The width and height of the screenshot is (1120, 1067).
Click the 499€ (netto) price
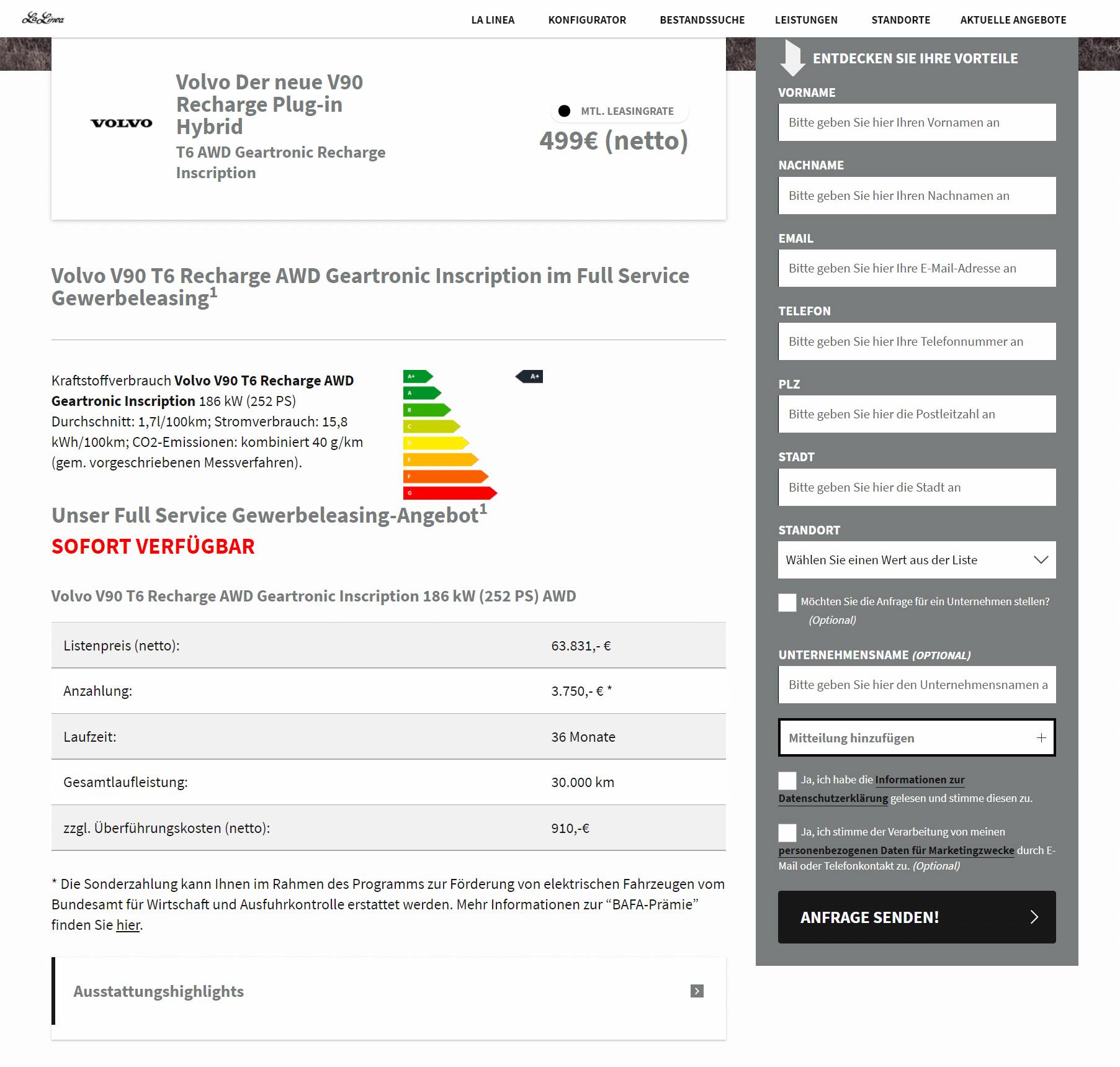coord(614,140)
